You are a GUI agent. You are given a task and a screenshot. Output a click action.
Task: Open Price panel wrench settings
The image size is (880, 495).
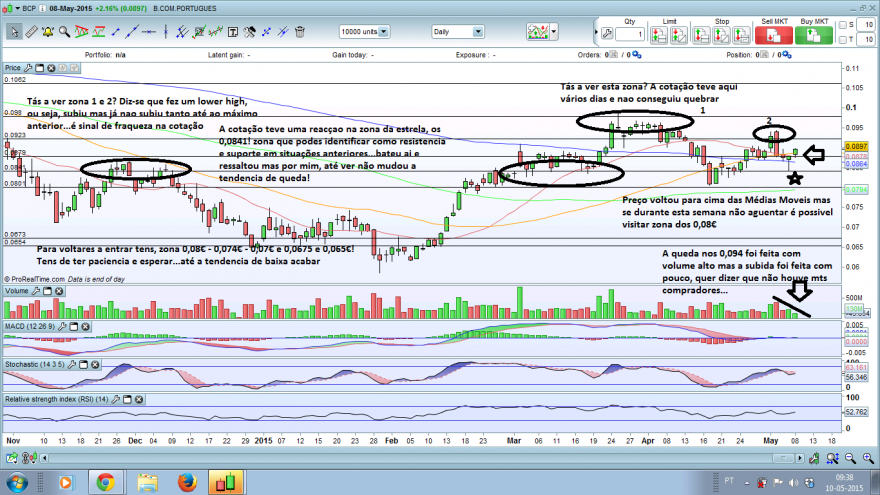click(28, 68)
